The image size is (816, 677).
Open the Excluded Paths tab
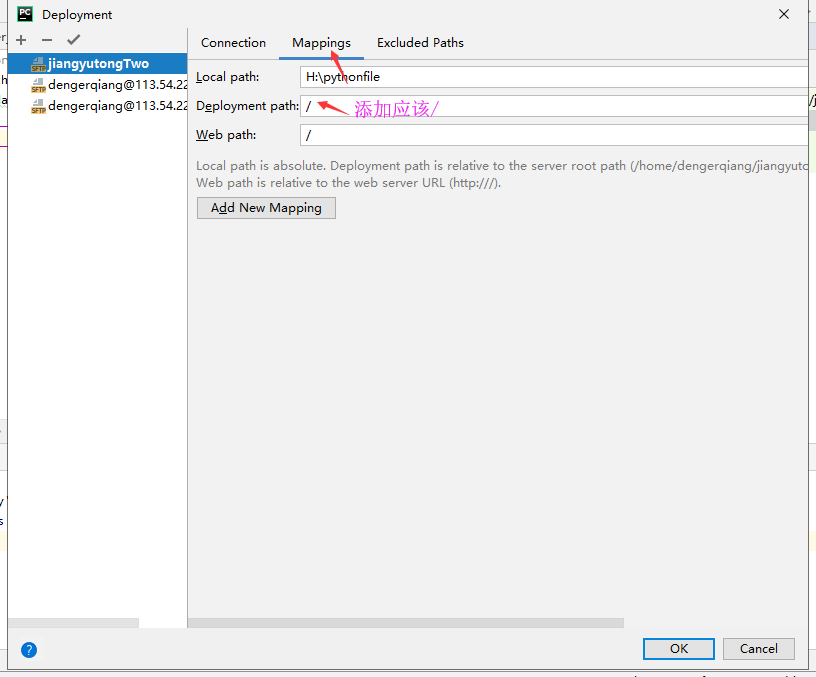pos(420,43)
